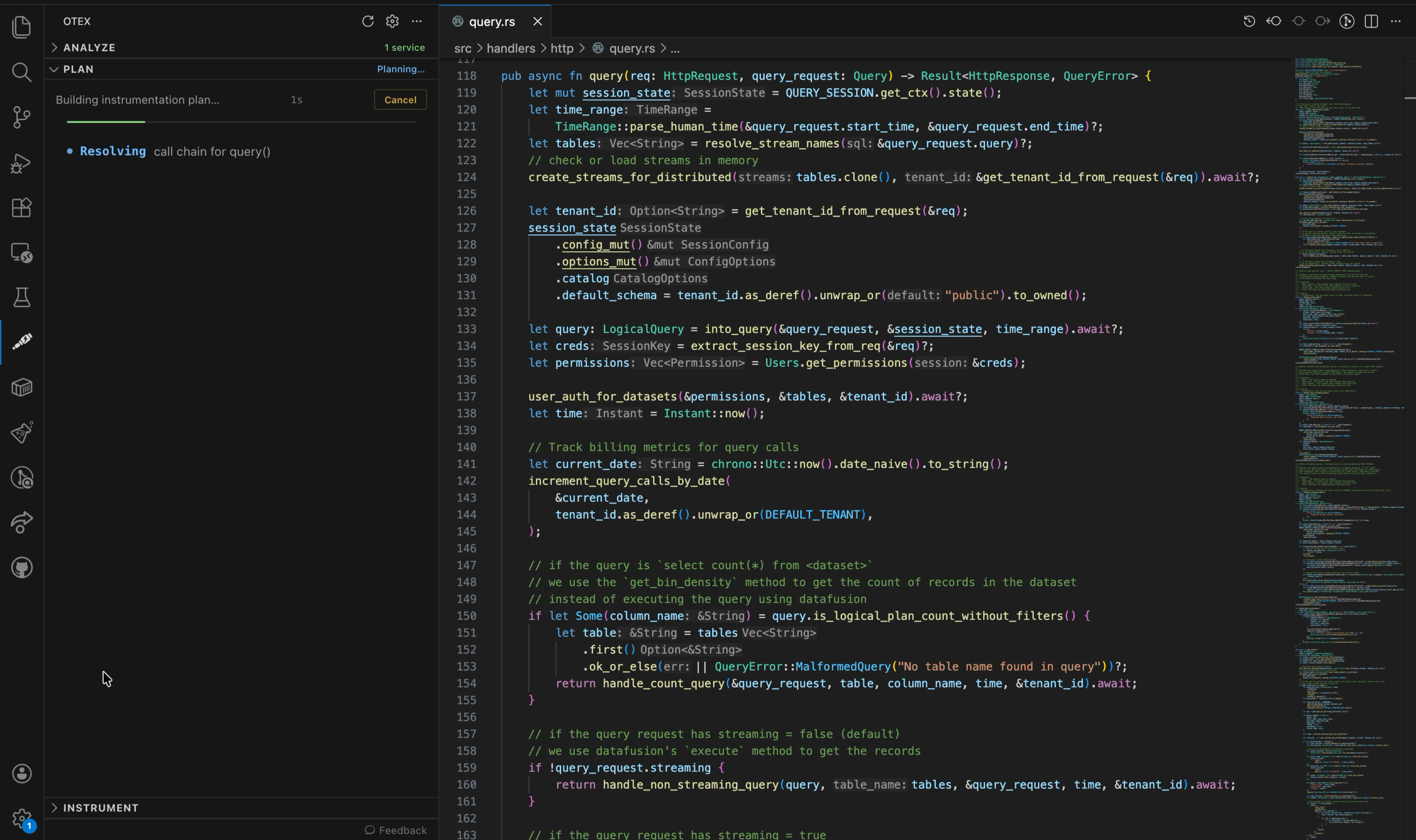The width and height of the screenshot is (1416, 840).
Task: Open the Remote Explorer view
Action: click(22, 253)
